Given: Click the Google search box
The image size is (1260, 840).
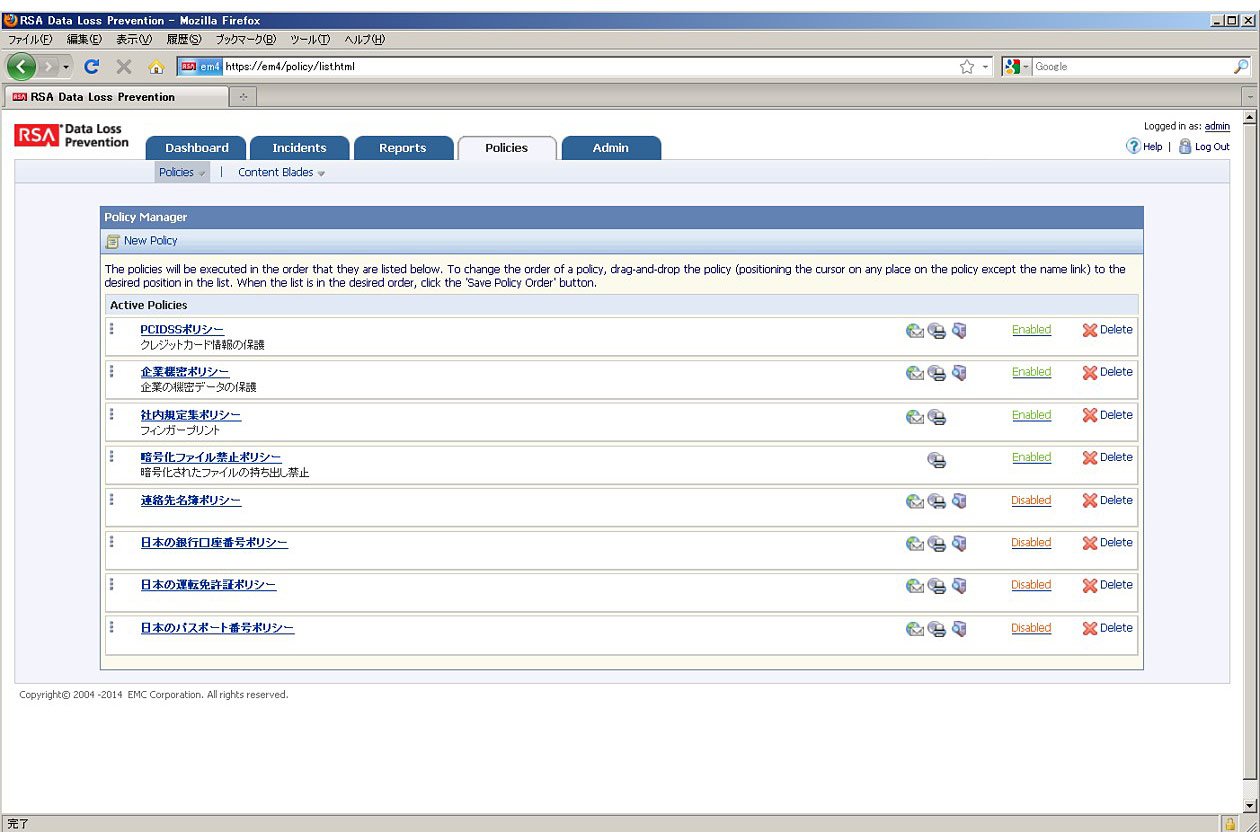Looking at the screenshot, I should pyautogui.click(x=1131, y=67).
